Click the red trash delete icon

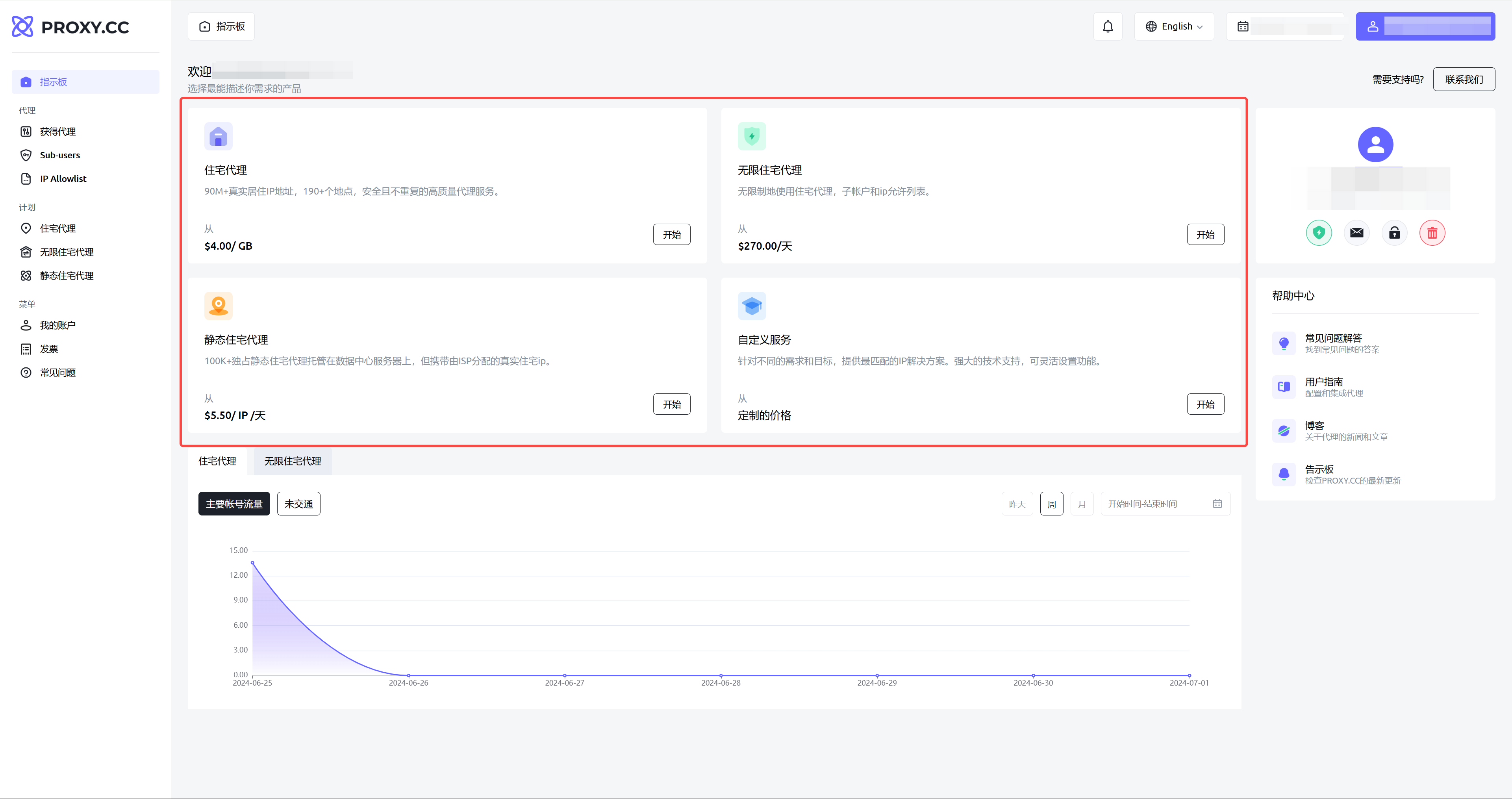[x=1432, y=233]
